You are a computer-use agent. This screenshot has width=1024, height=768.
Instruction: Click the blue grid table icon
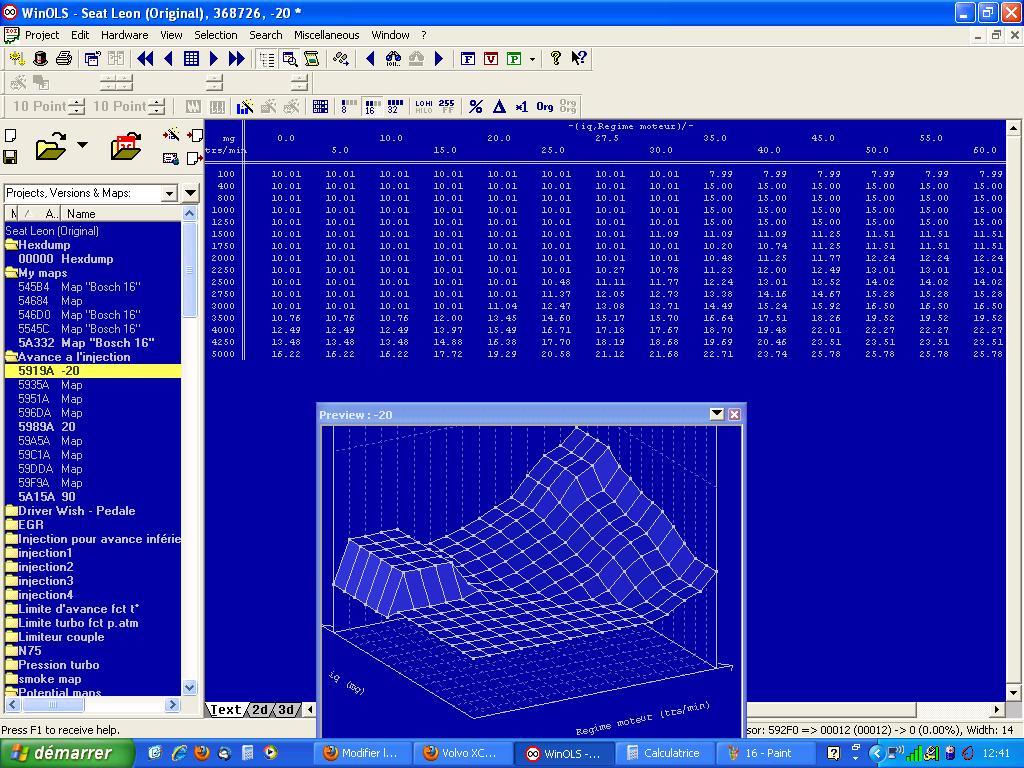(x=191, y=59)
